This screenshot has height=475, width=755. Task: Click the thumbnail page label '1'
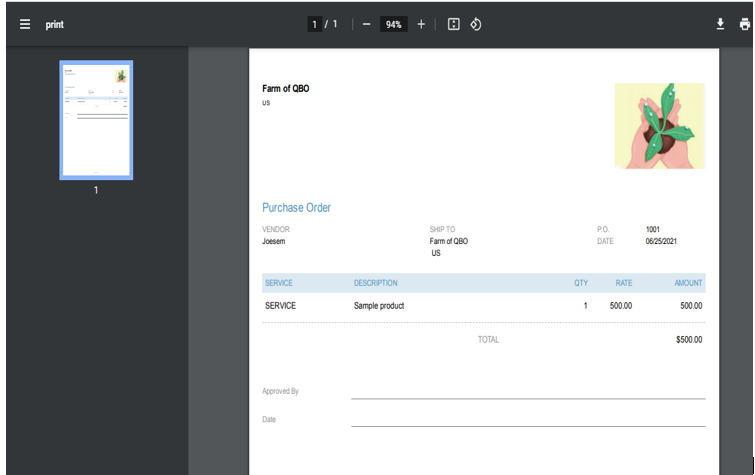96,190
